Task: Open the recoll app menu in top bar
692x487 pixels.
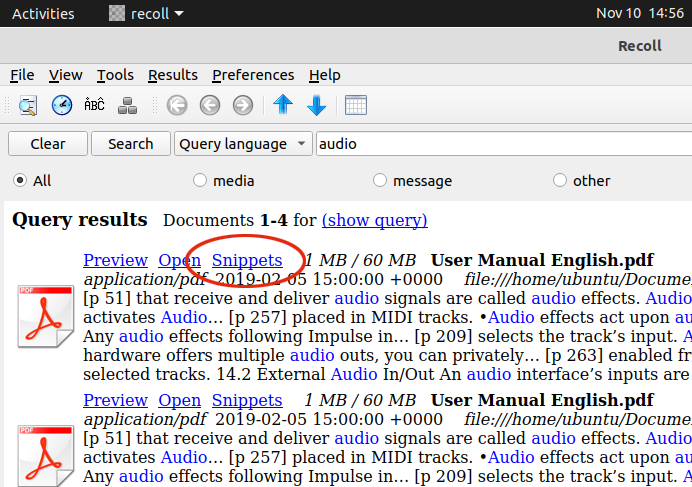Action: pyautogui.click(x=147, y=14)
